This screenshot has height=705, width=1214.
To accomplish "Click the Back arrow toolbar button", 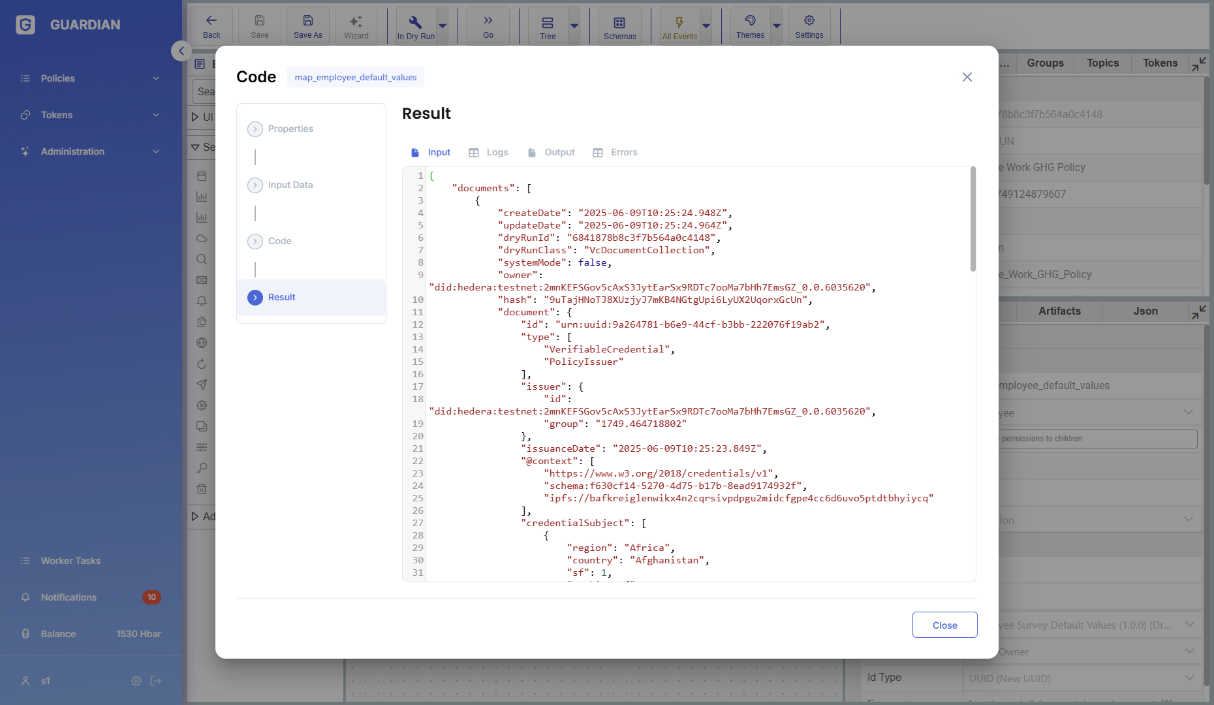I will (x=211, y=26).
